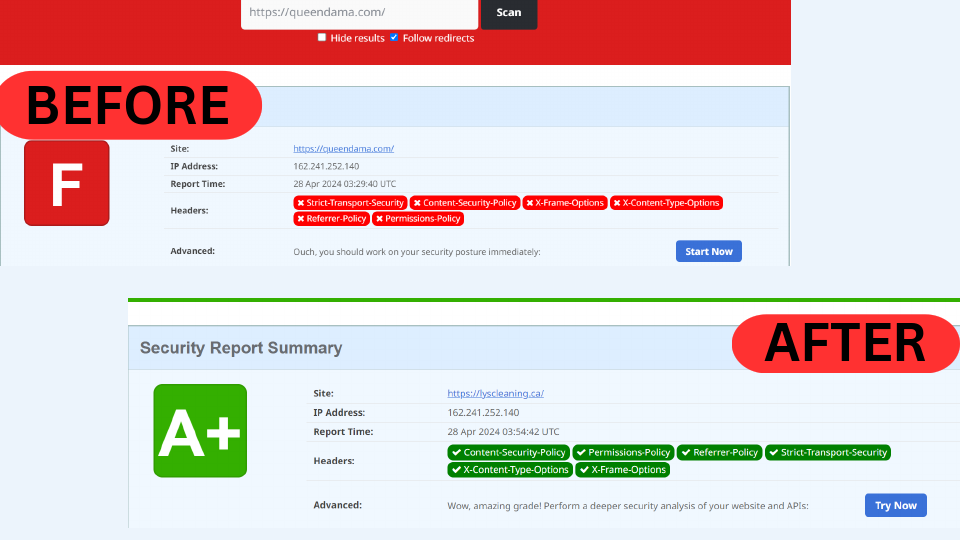Click the green Referrer-Policy header tag

pos(719,452)
